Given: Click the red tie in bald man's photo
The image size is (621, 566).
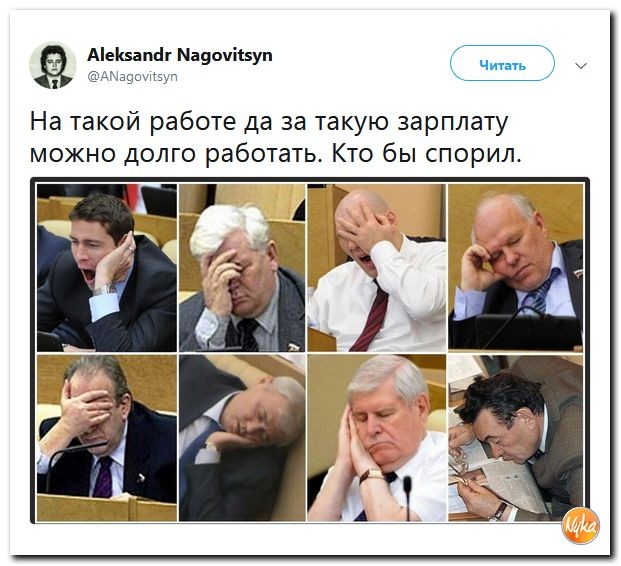Looking at the screenshot, I should pyautogui.click(x=371, y=315).
